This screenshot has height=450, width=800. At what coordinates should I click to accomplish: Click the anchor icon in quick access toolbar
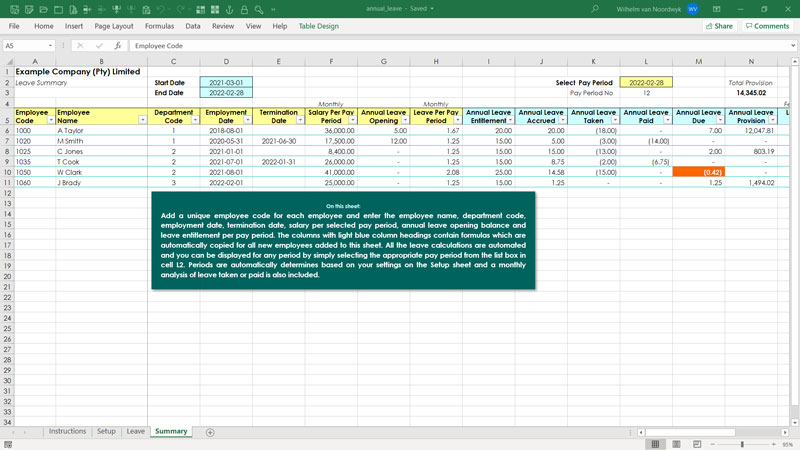coord(230,10)
